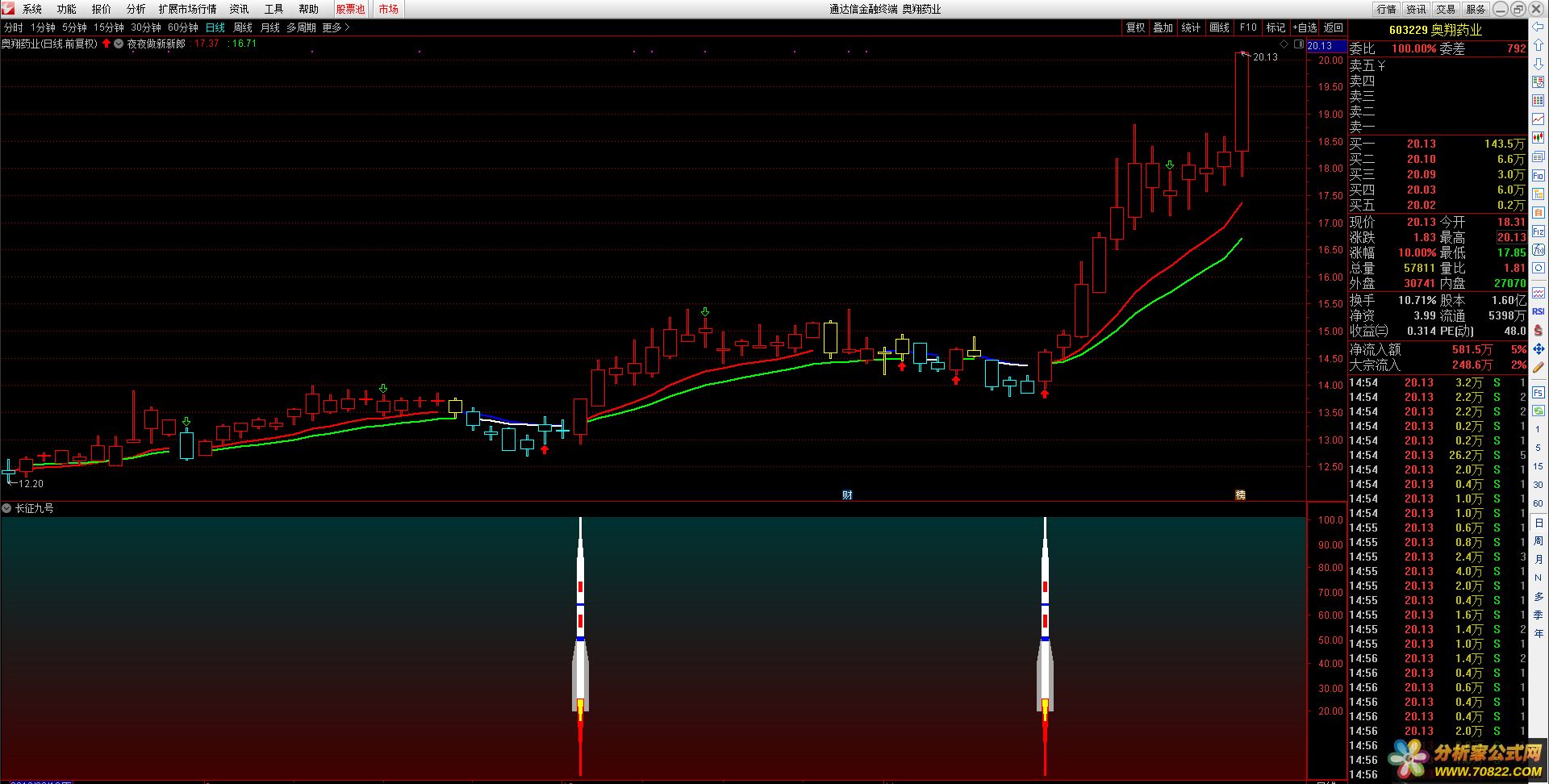The image size is (1549, 784).
Task: Click the news document sidebar icon
Action: click(1539, 156)
